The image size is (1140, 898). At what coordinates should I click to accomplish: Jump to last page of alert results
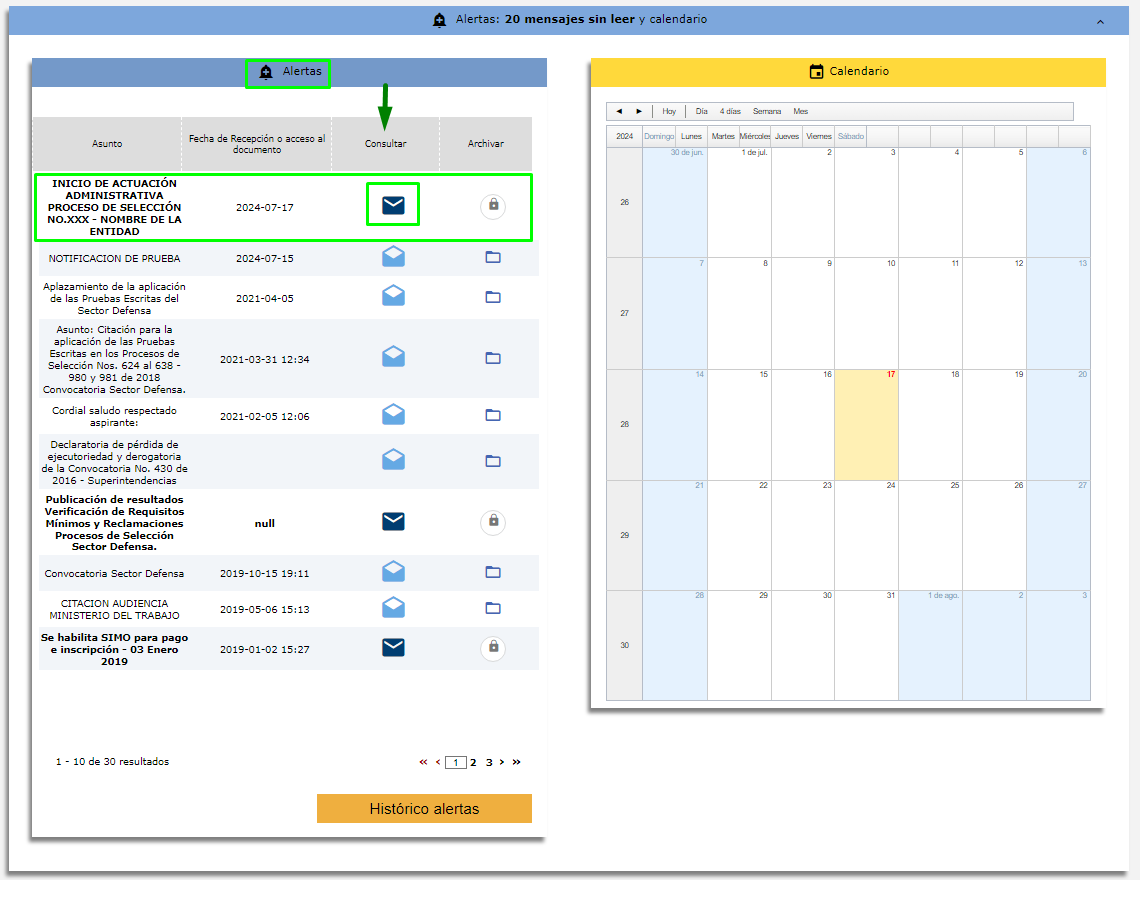(517, 762)
